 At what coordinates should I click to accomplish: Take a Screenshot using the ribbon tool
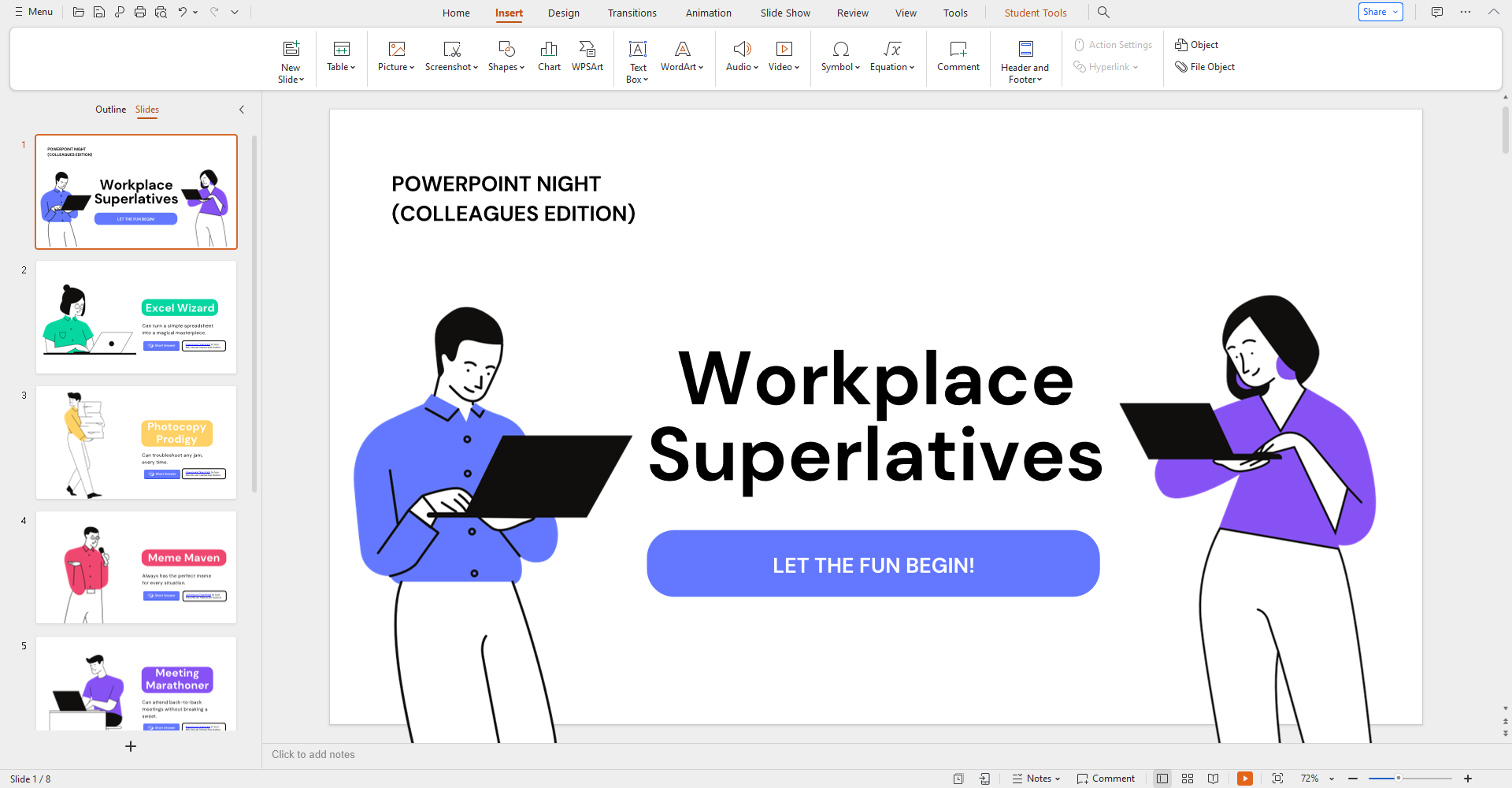pyautogui.click(x=451, y=57)
